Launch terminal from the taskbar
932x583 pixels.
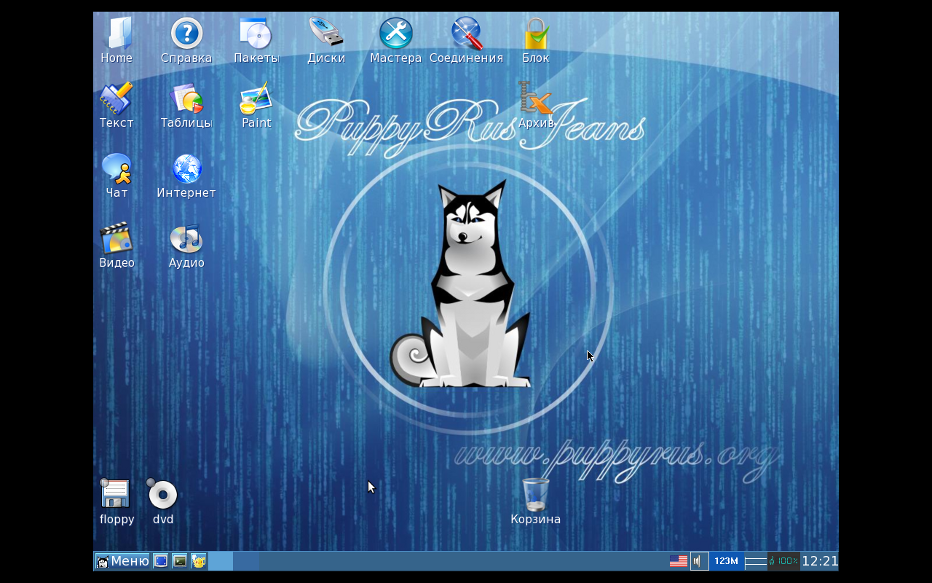180,561
